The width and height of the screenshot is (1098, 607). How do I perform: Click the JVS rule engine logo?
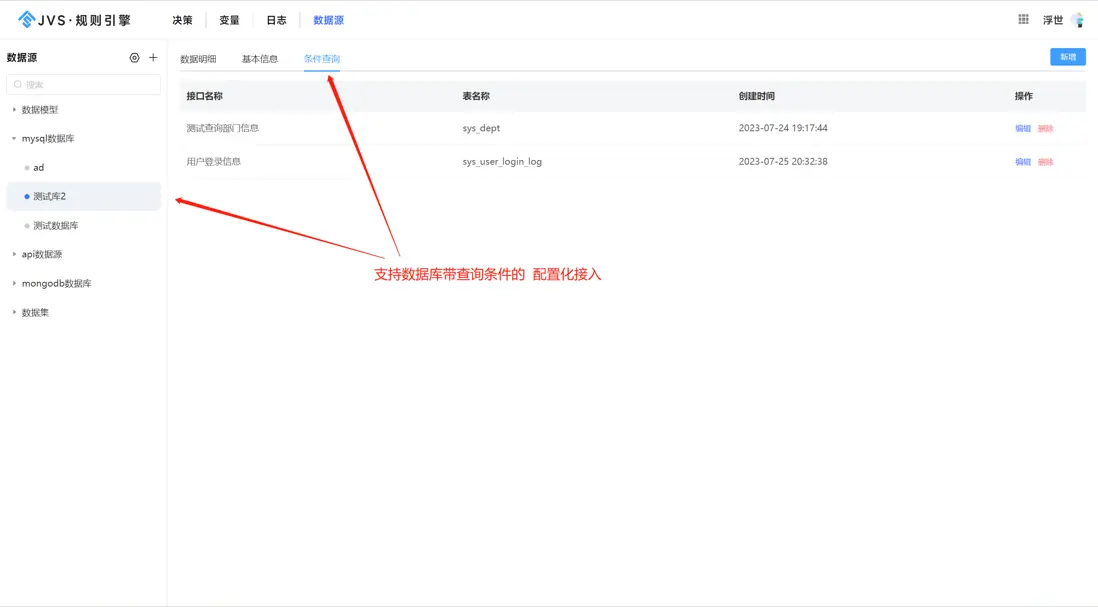74,20
